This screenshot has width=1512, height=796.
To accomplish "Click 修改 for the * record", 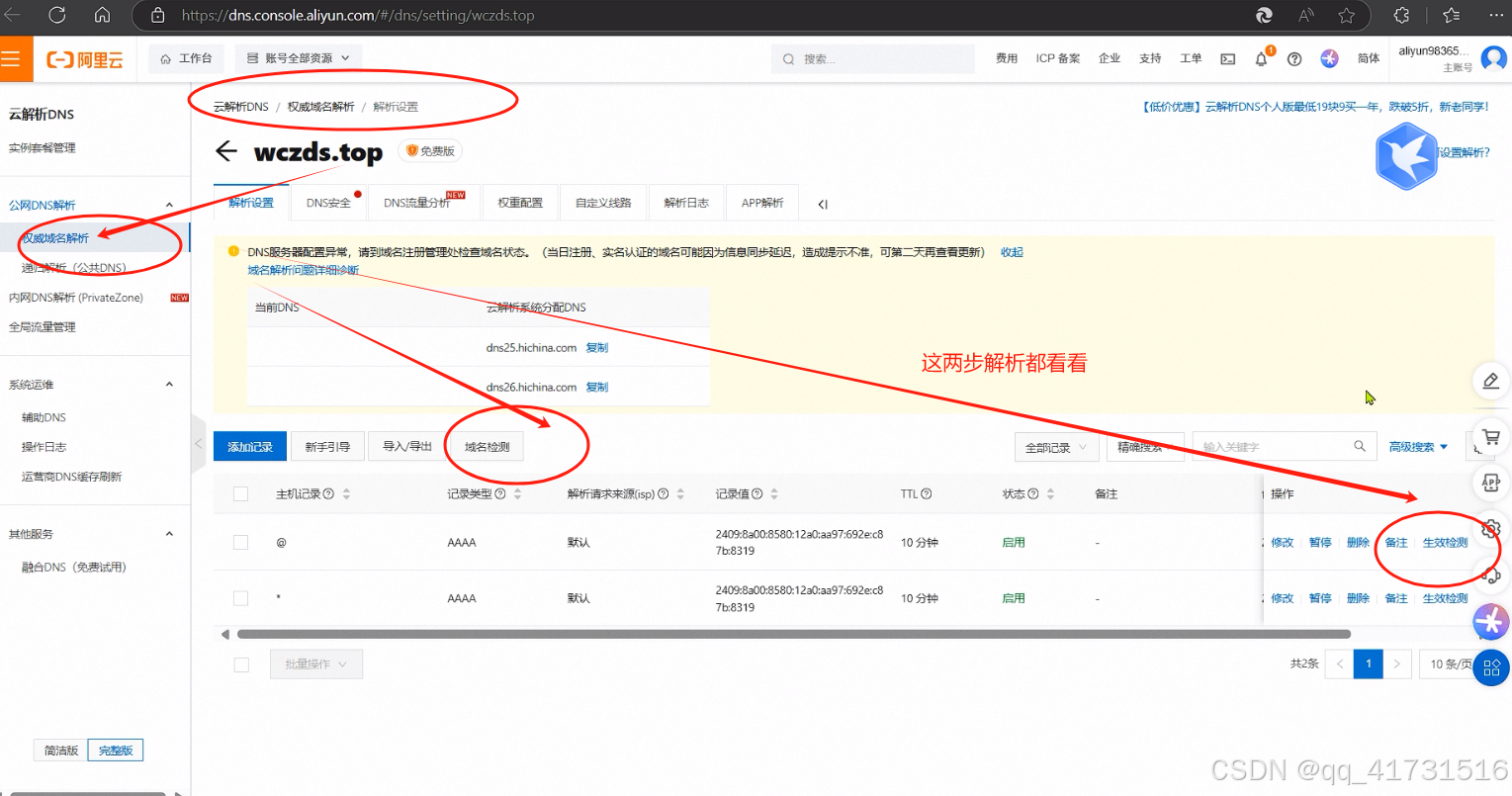I will pyautogui.click(x=1283, y=598).
